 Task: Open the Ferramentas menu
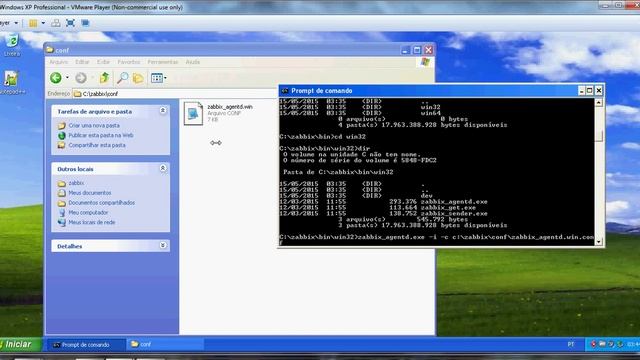[x=163, y=62]
